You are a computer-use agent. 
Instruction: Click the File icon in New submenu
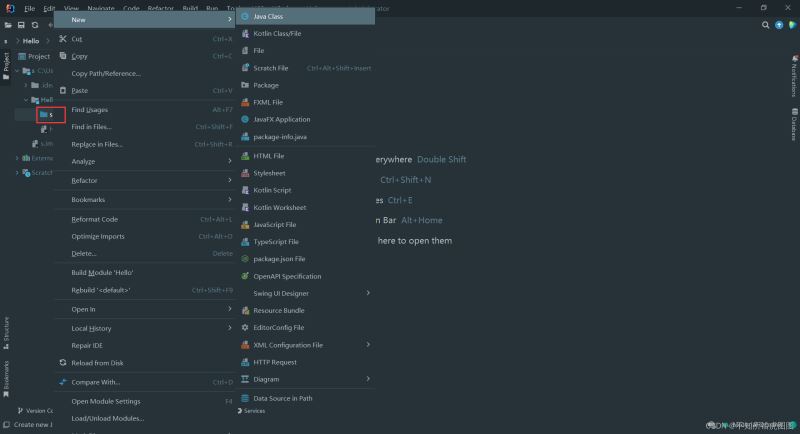(x=245, y=50)
